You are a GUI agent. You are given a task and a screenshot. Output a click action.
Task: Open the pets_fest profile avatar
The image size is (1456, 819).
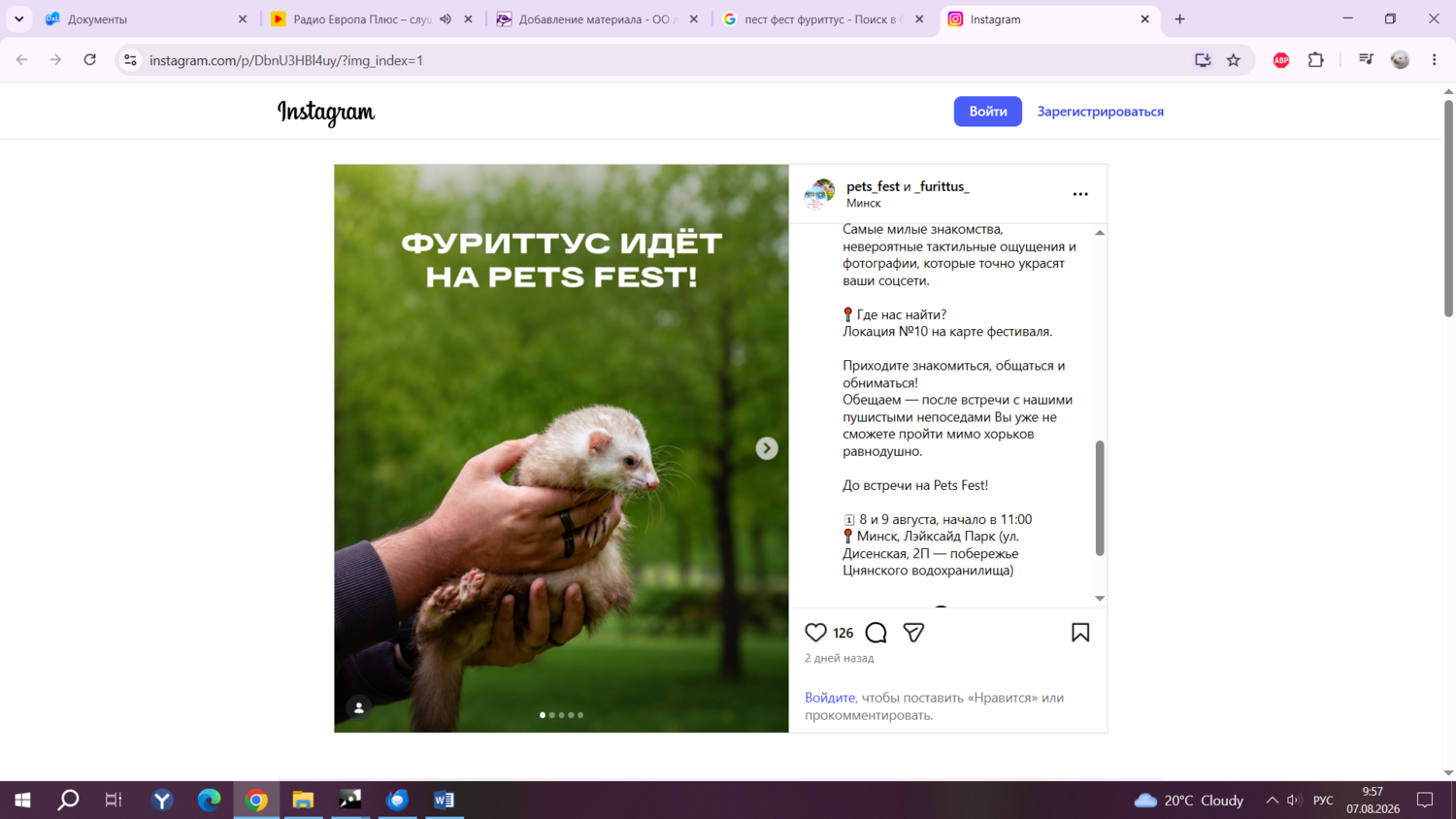[820, 194]
